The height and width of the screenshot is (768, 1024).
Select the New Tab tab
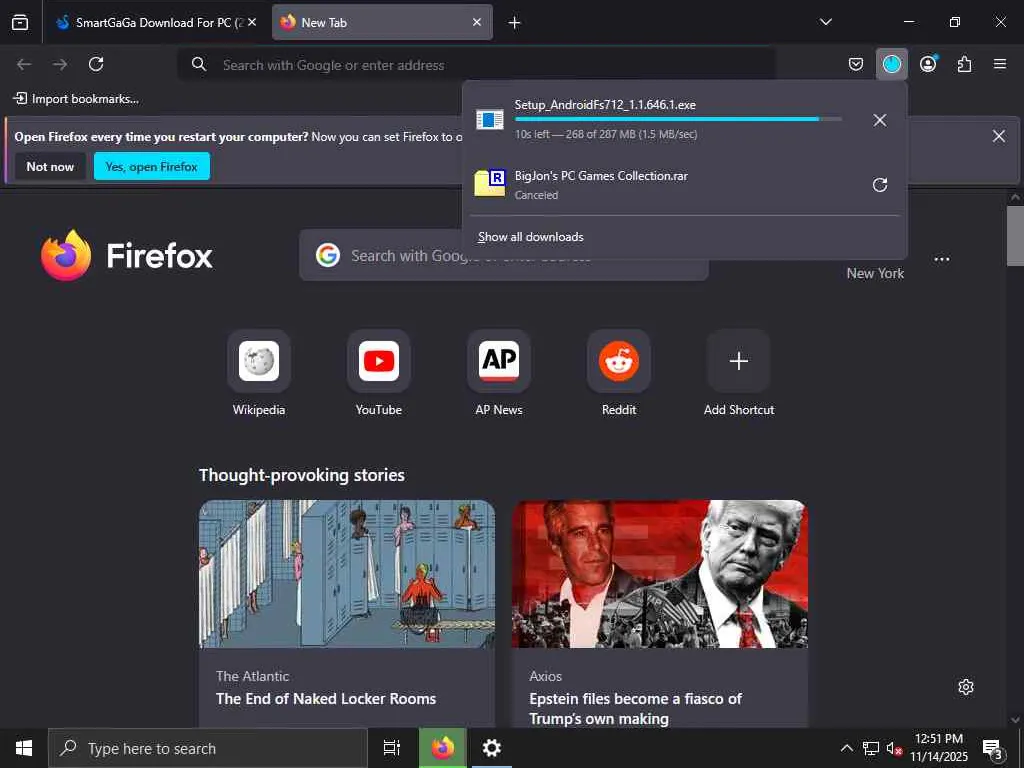382,22
